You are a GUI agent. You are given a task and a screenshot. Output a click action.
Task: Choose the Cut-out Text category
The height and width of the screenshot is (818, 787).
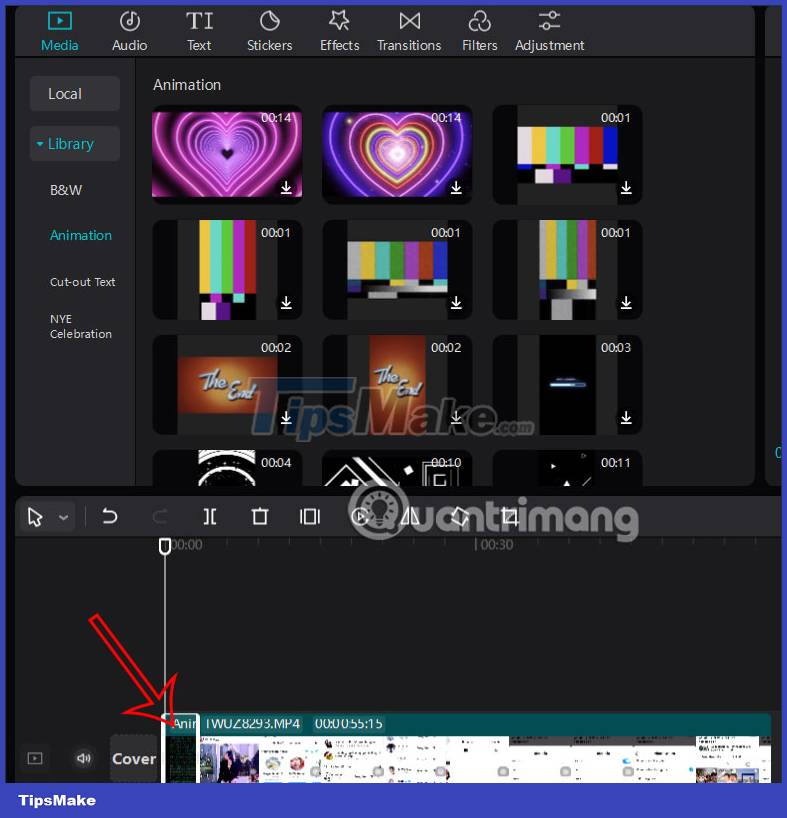tap(82, 282)
